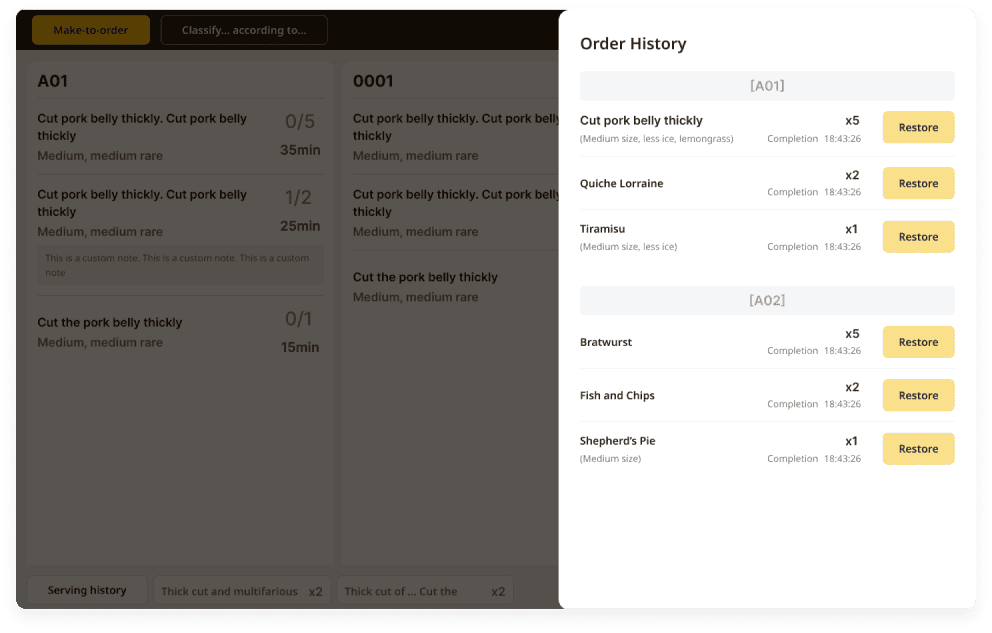Click the x2 quantity for Quiche Lorraine

coord(852,175)
